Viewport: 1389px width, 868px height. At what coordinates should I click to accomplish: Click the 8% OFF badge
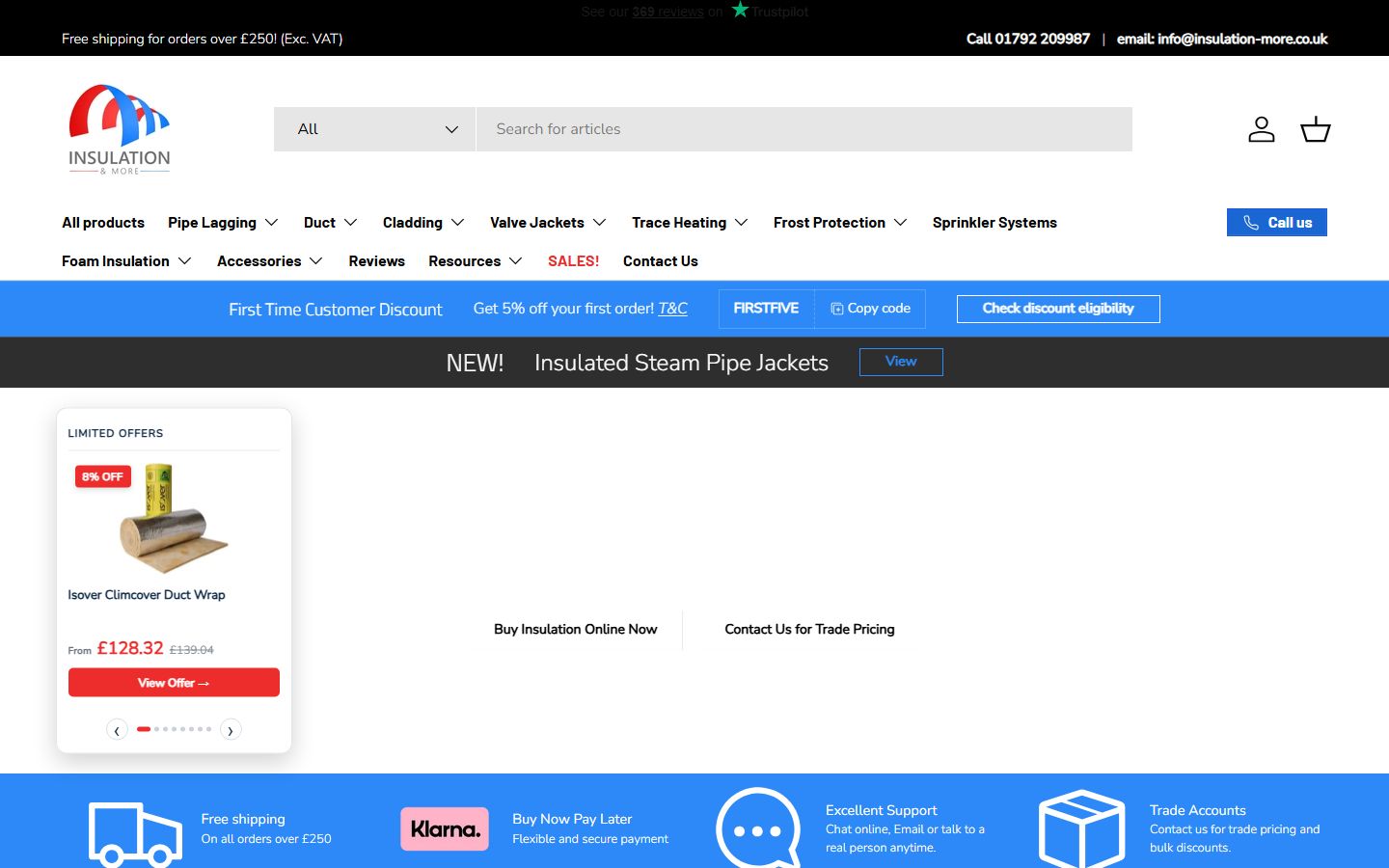point(103,476)
